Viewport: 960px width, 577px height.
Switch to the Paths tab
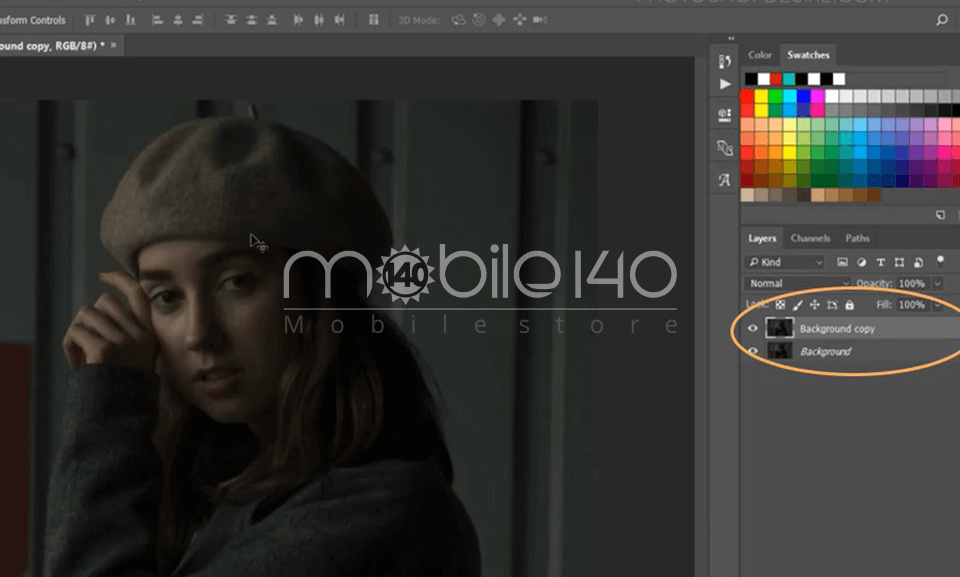click(x=857, y=238)
